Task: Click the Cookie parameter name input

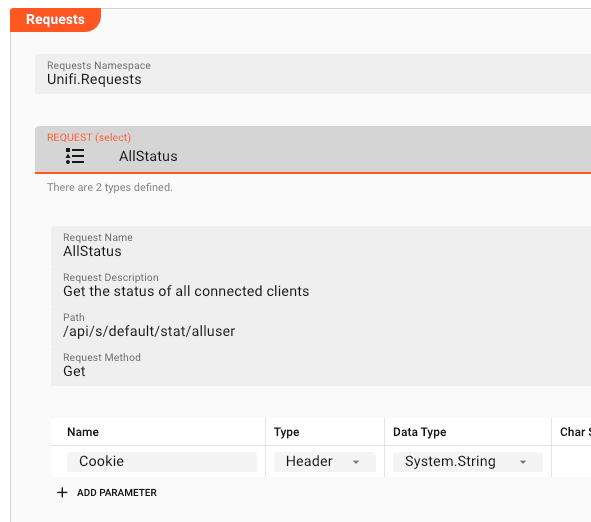Action: [162, 462]
